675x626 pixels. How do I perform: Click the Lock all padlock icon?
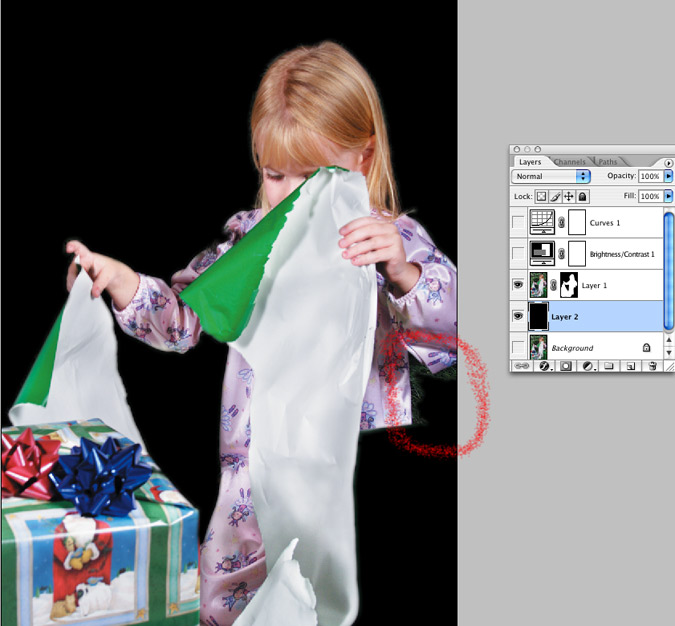coord(582,197)
